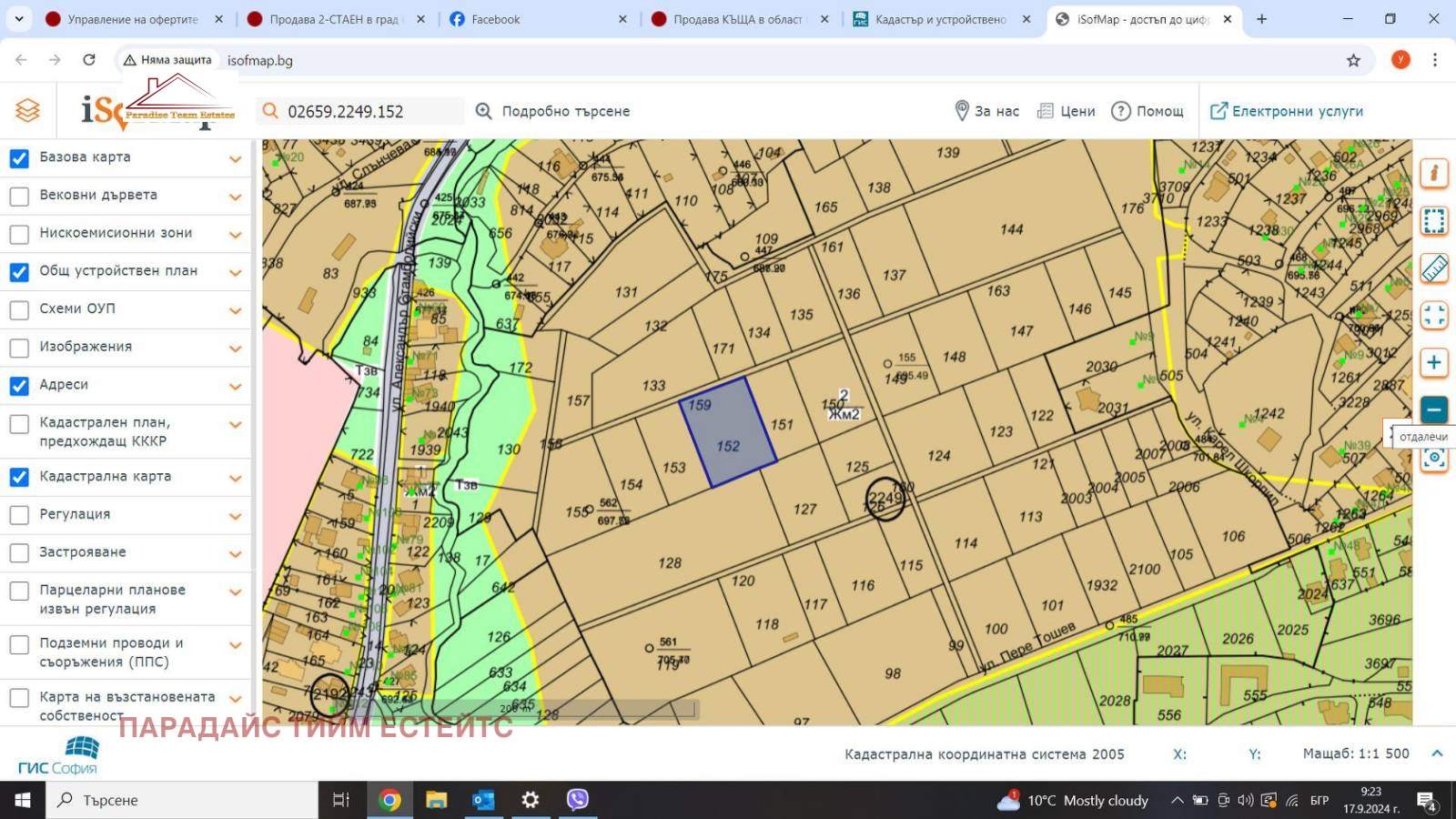Click the layers stack icon
1456x819 pixels.
pos(28,111)
